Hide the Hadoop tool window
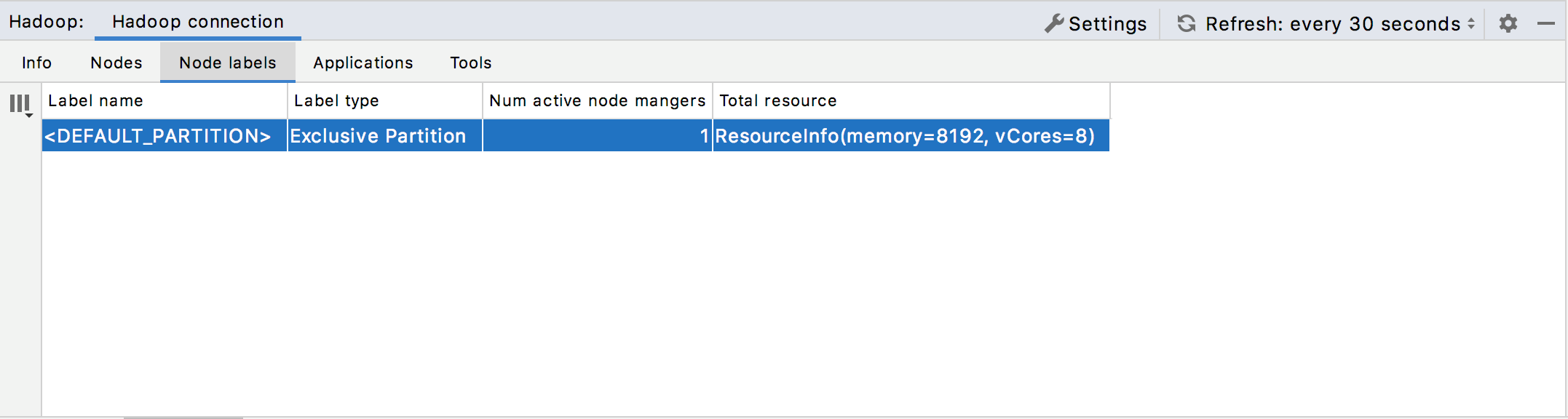Image resolution: width=1568 pixels, height=419 pixels. click(x=1545, y=23)
